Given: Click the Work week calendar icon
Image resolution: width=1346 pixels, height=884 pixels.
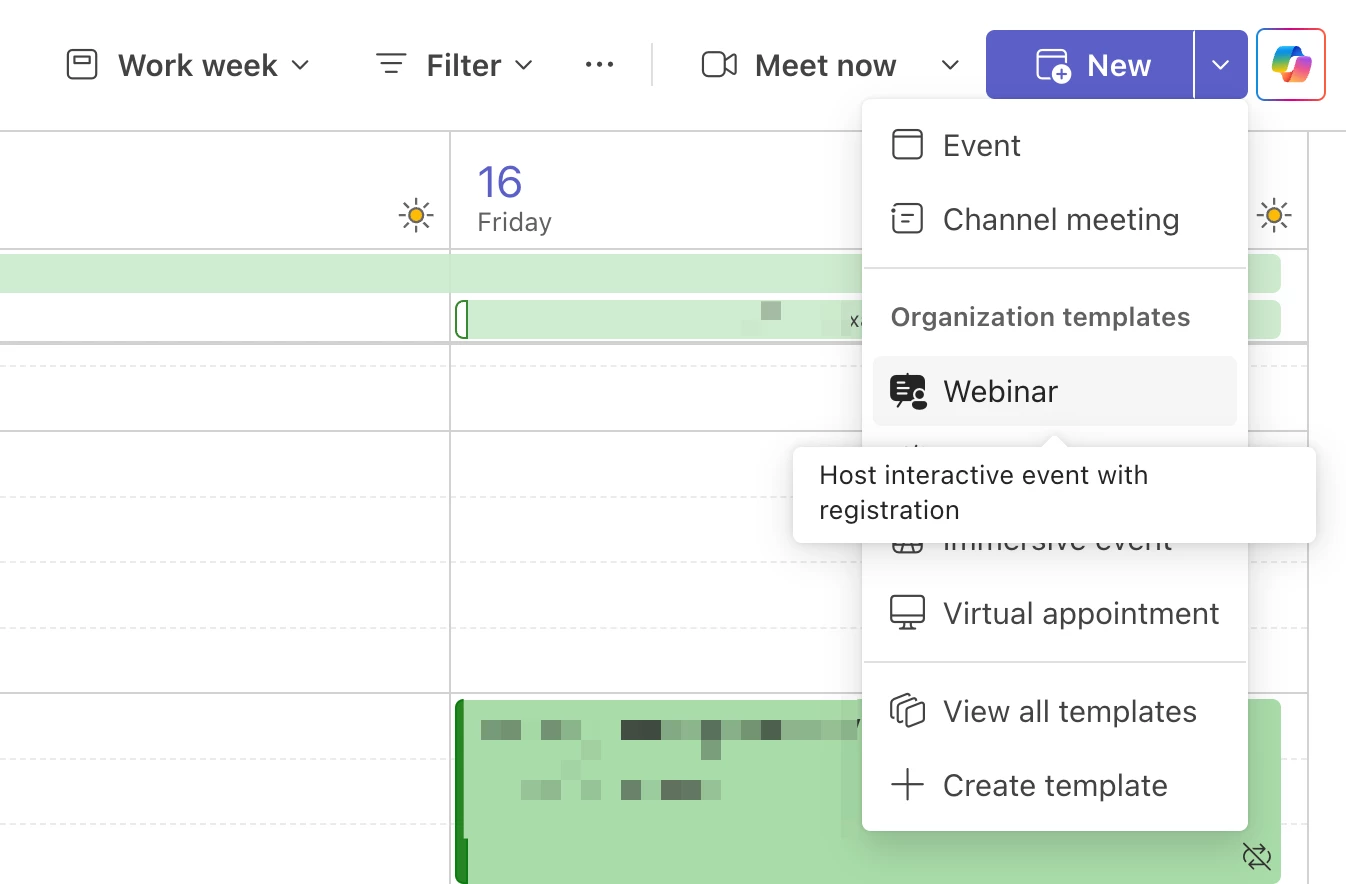Looking at the screenshot, I should [x=82, y=65].
